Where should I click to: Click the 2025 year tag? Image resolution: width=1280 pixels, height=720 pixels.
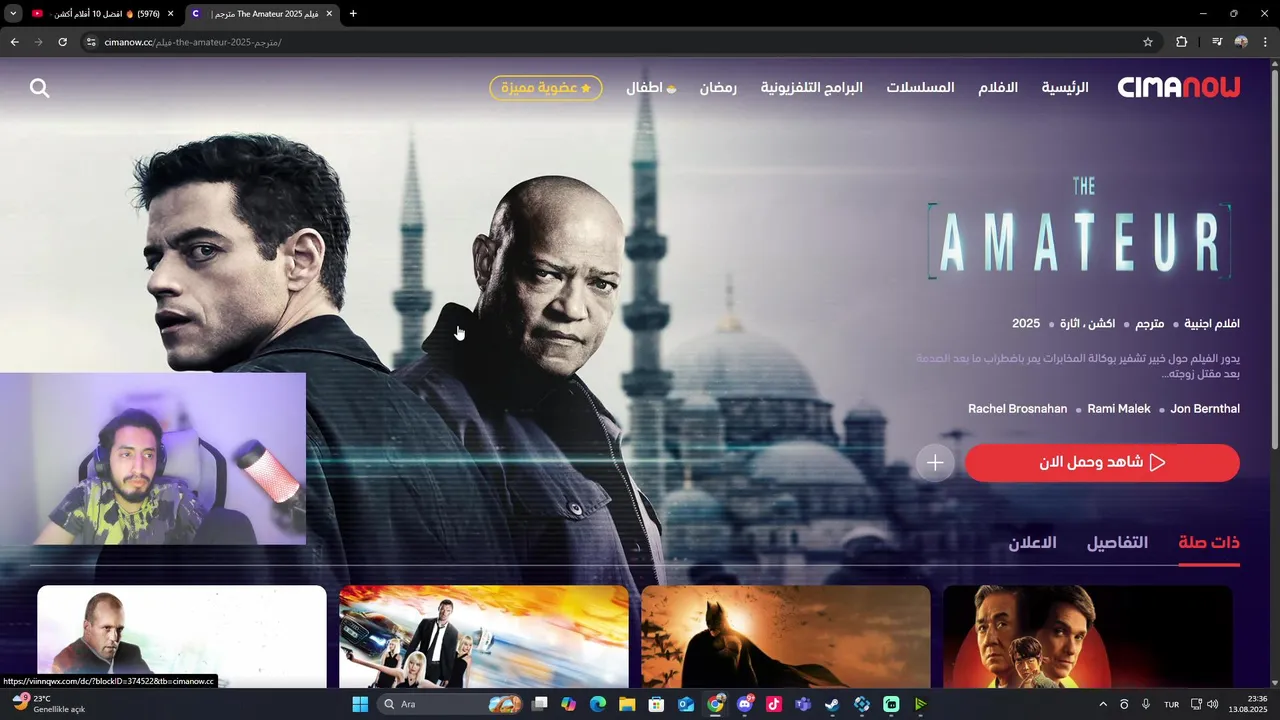pos(1026,324)
